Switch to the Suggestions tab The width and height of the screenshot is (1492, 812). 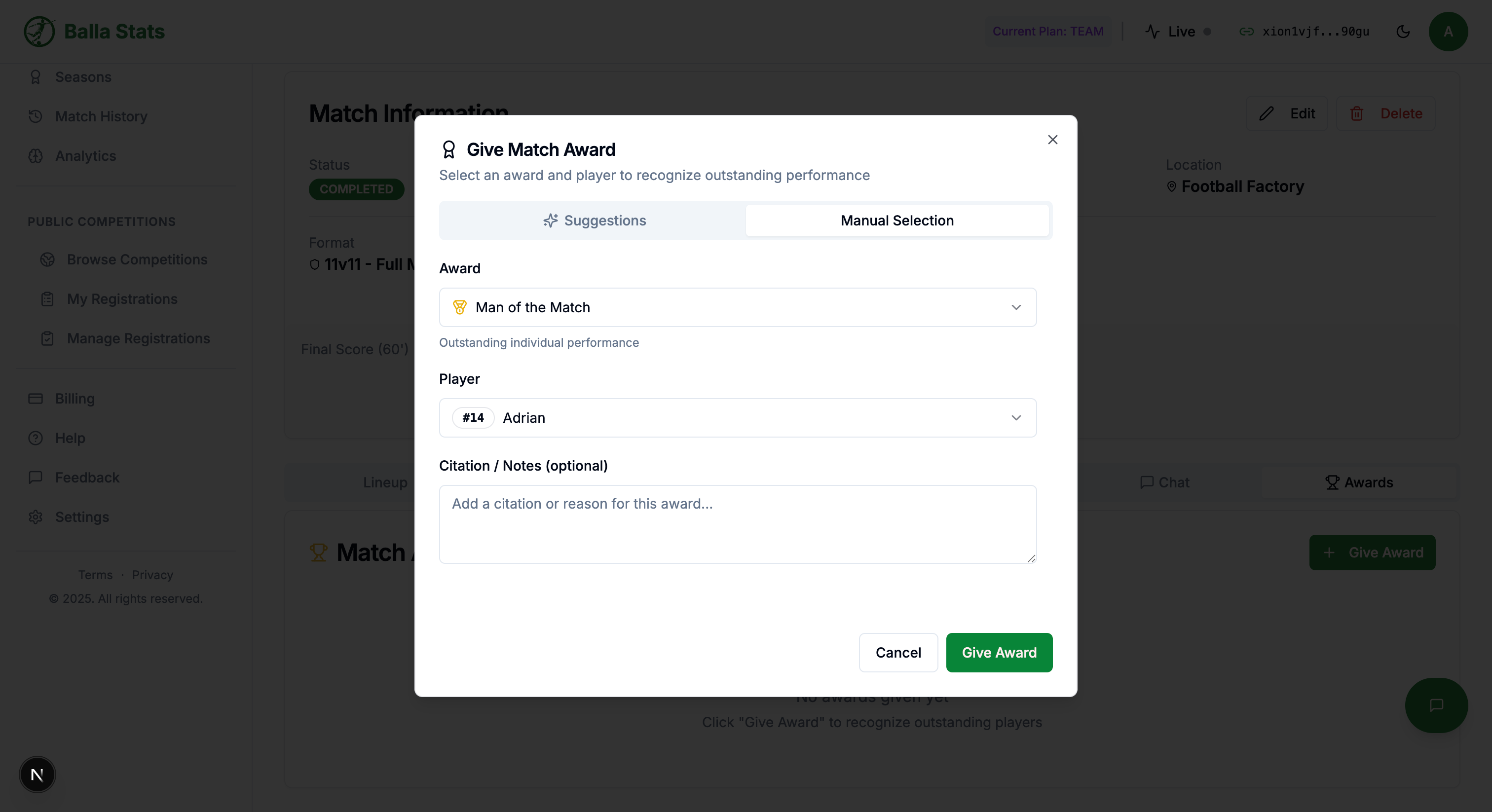tap(594, 221)
